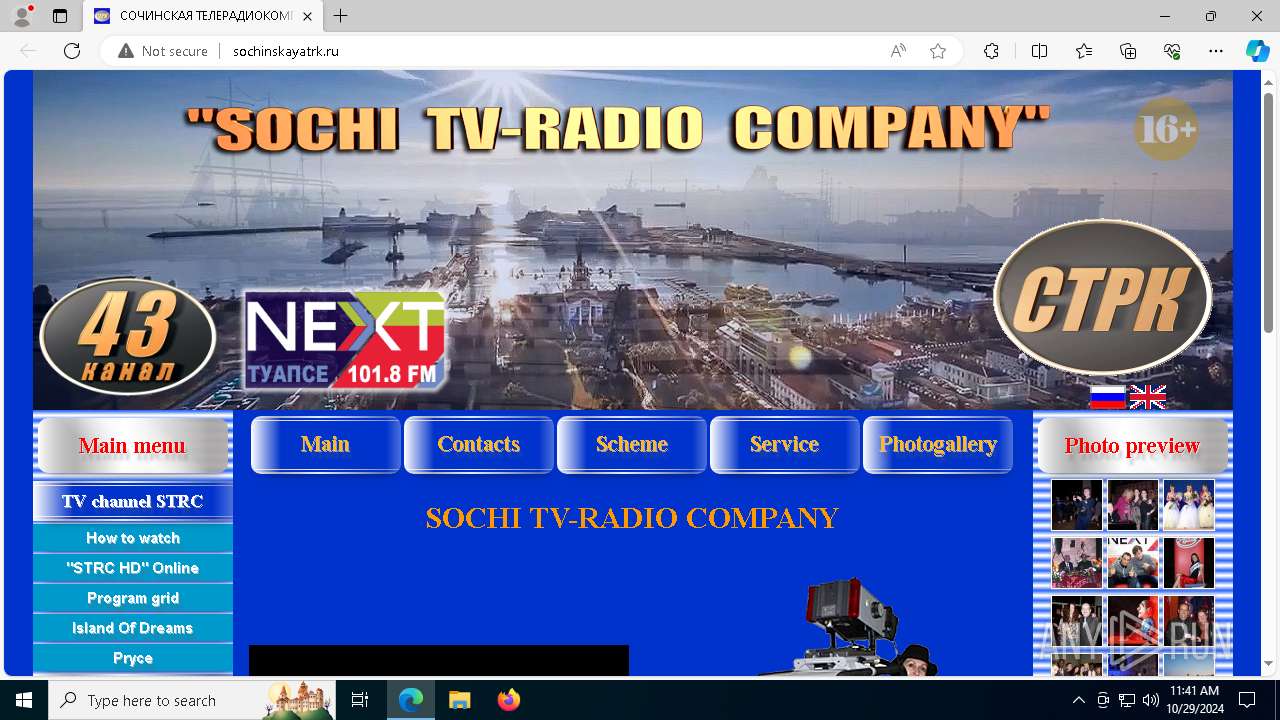The height and width of the screenshot is (720, 1280).
Task: Open first photo preview thumbnail
Action: (x=1077, y=505)
